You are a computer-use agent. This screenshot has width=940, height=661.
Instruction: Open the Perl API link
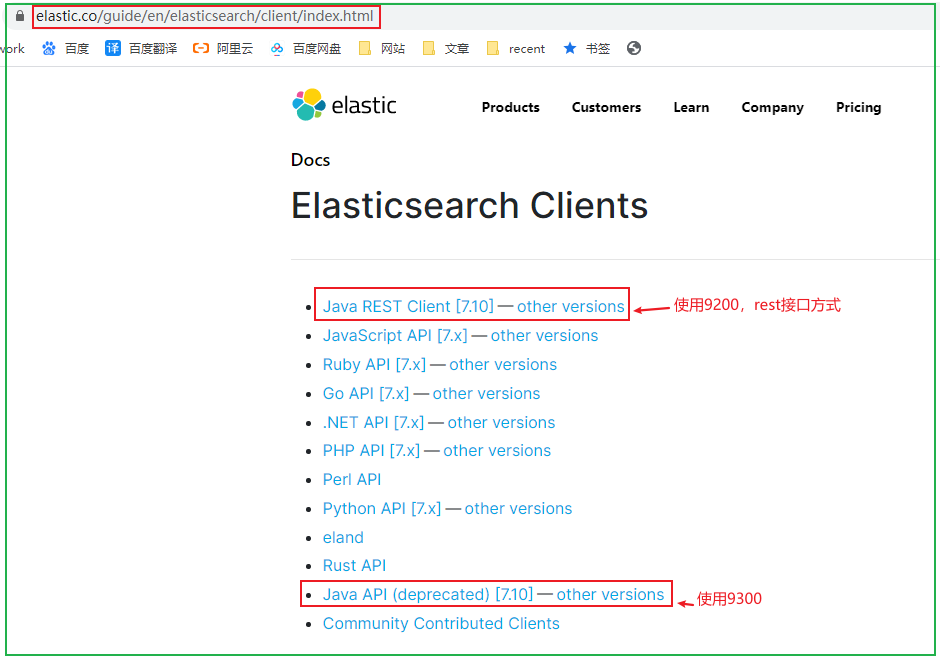coord(352,479)
